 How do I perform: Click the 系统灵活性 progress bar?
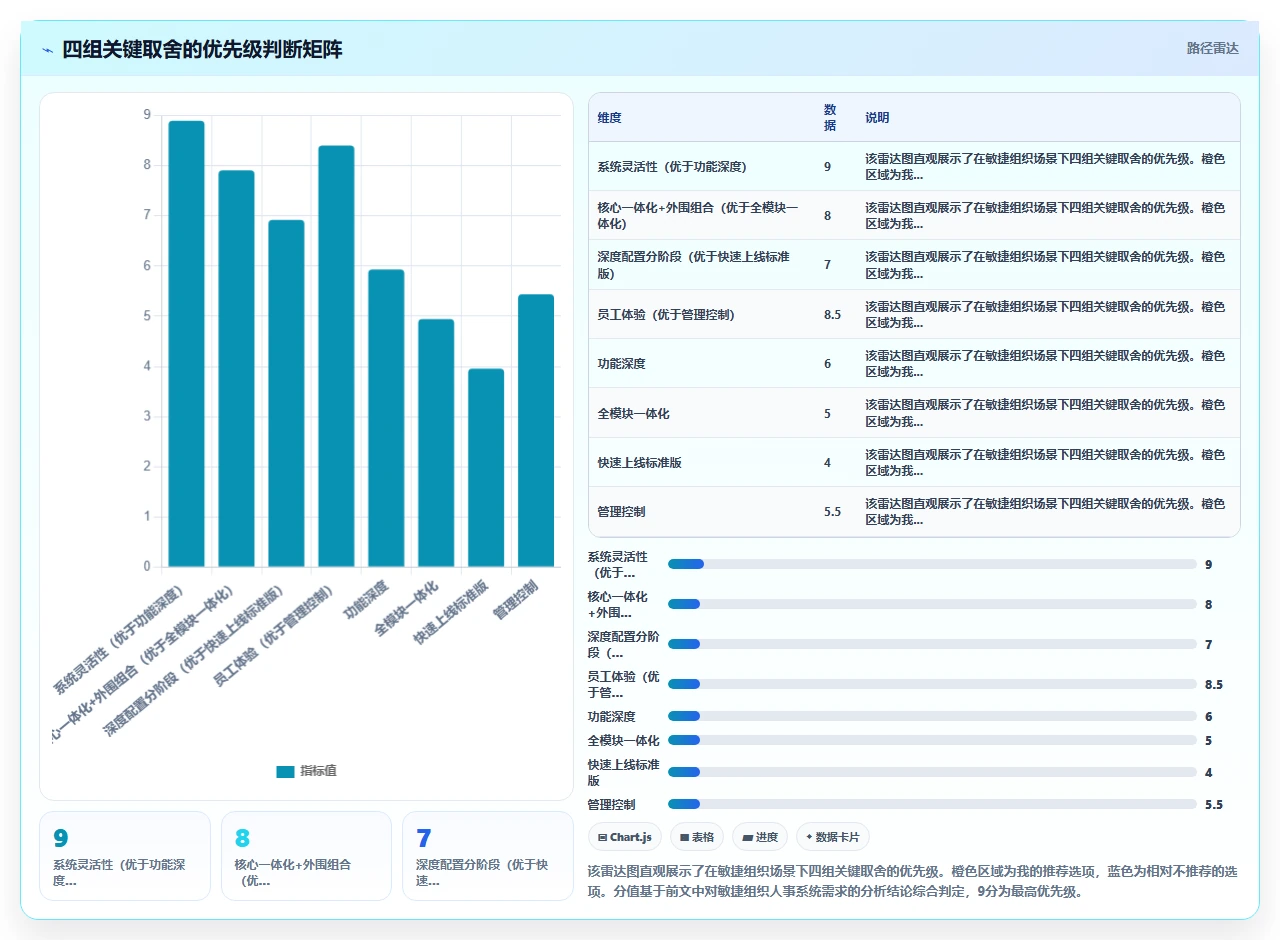pyautogui.click(x=932, y=564)
